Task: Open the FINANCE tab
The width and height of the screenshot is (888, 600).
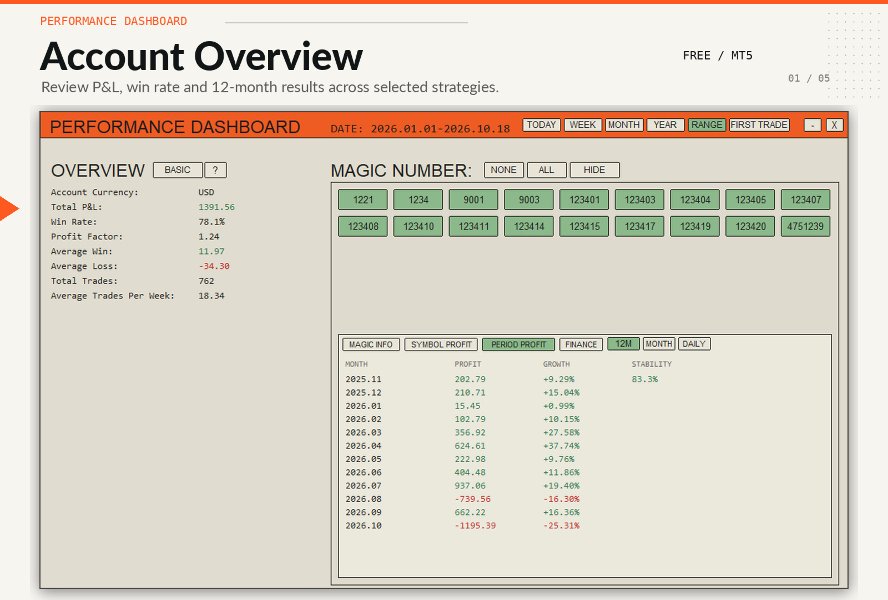Action: pos(581,344)
